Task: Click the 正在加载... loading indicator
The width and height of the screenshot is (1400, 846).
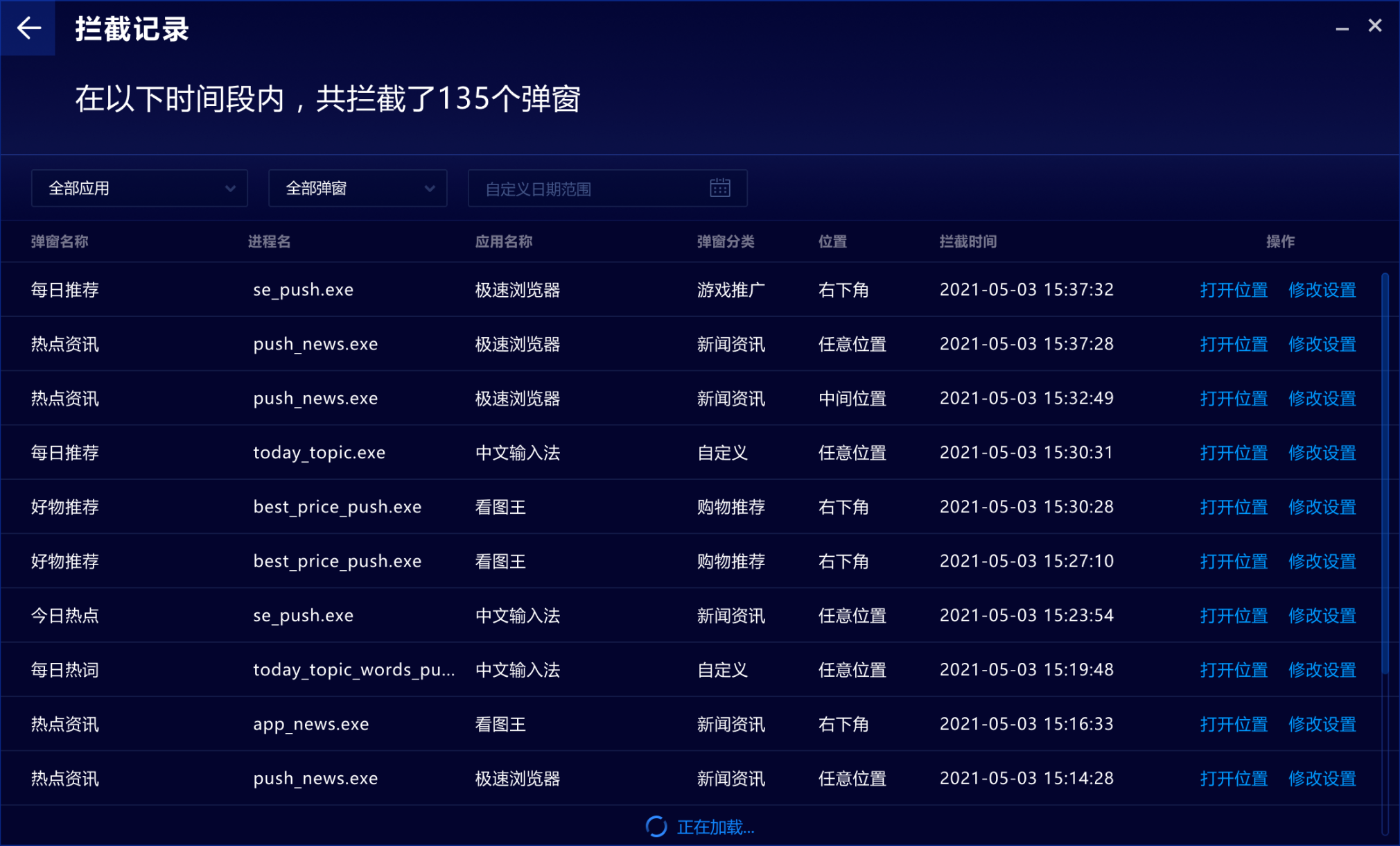Action: pos(700,827)
